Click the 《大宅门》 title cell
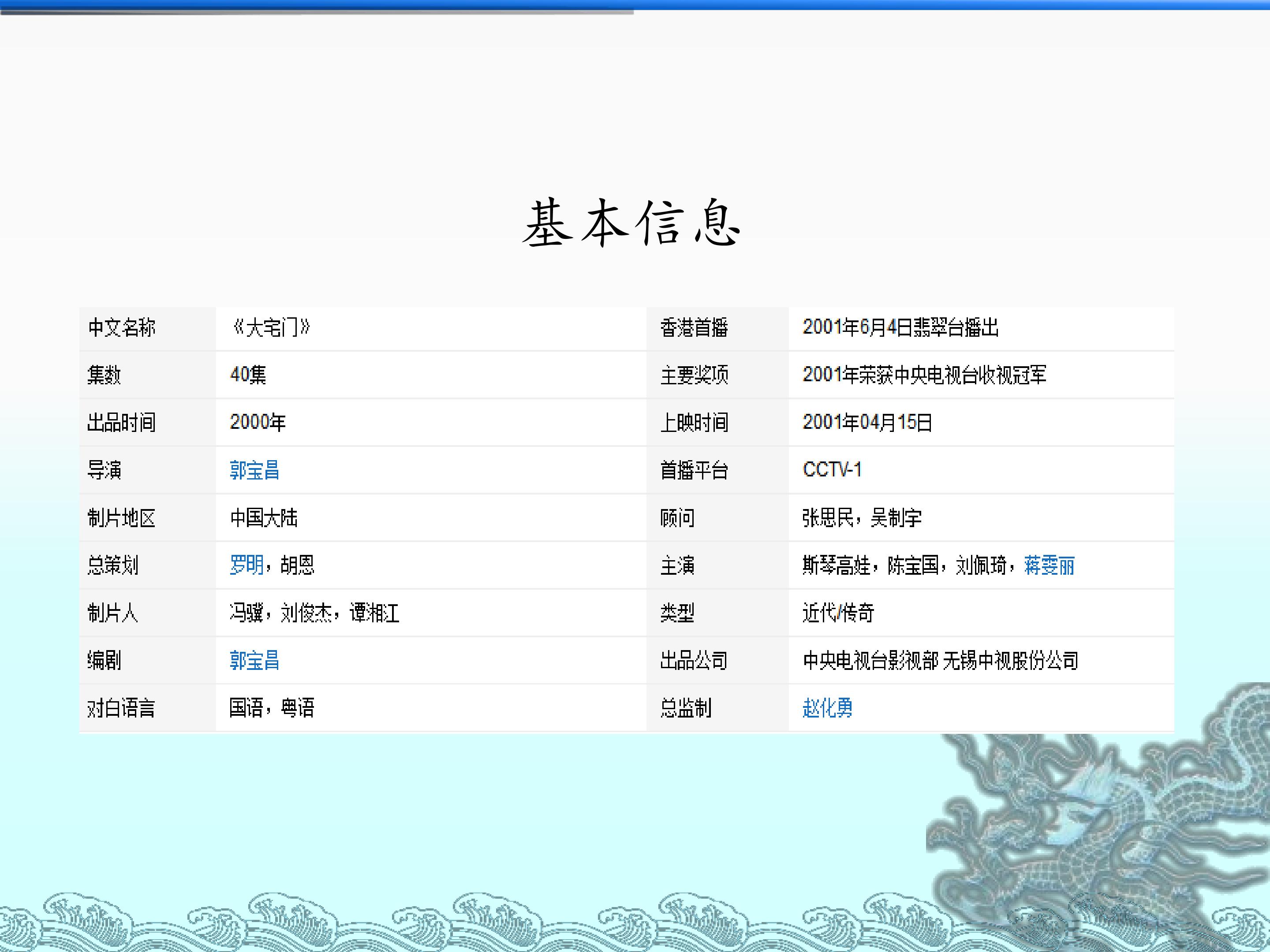This screenshot has width=1270, height=952. [x=270, y=327]
